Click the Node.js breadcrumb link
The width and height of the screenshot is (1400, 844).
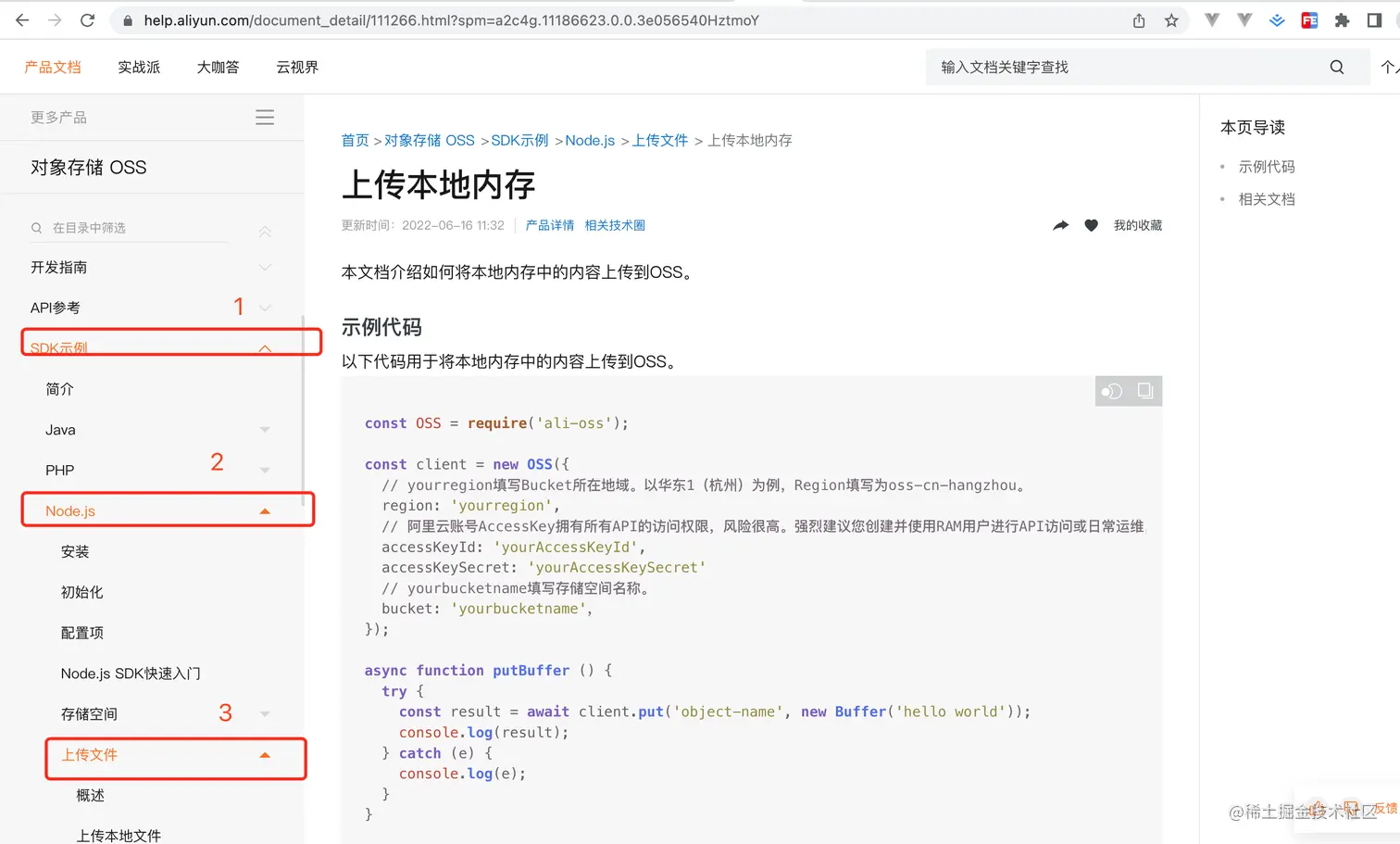pos(590,140)
